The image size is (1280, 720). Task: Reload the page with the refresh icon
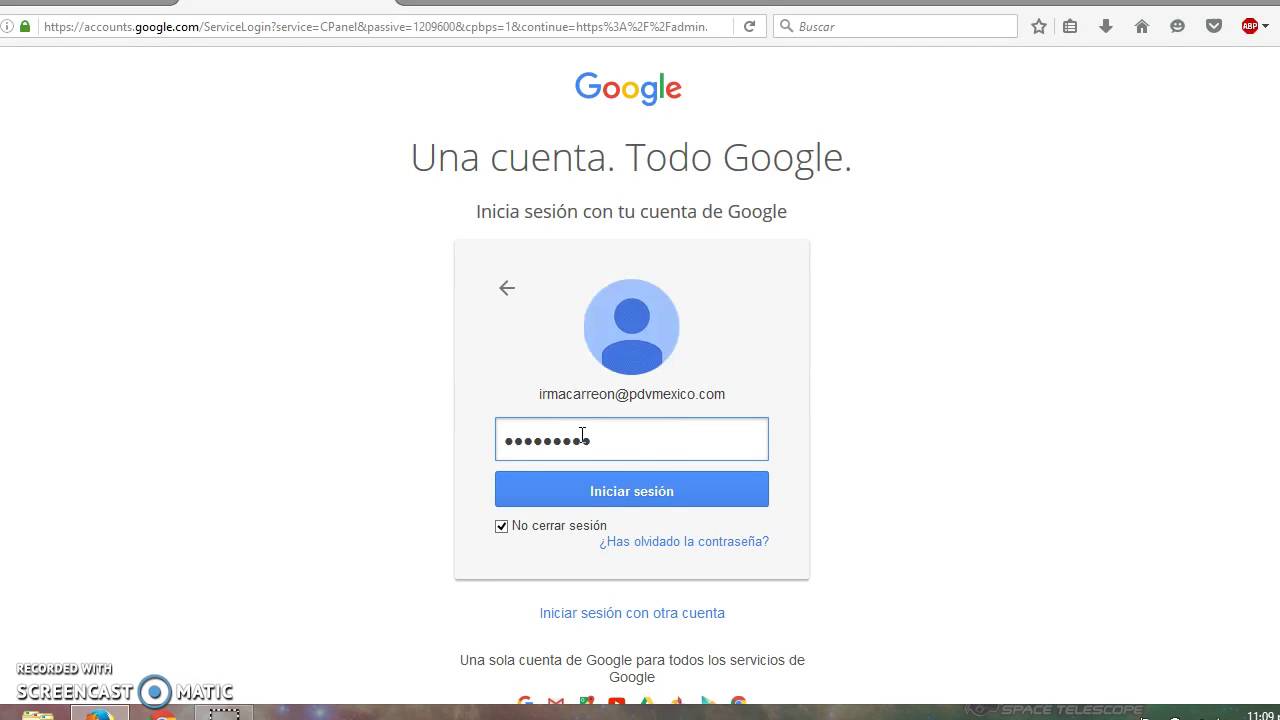[x=749, y=27]
